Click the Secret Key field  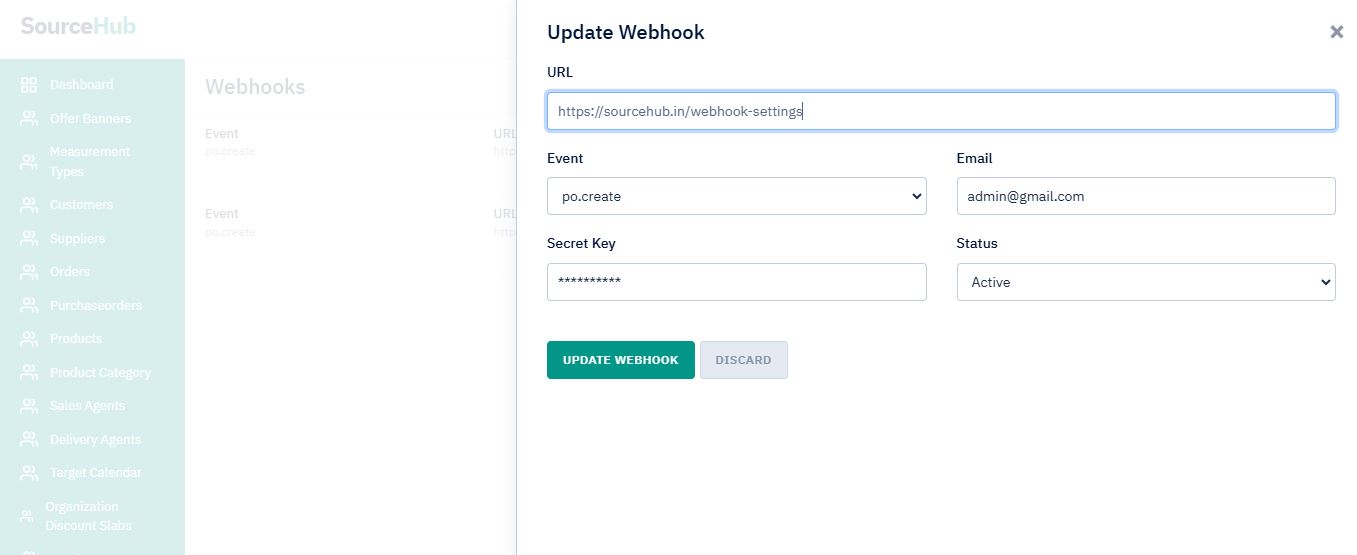[736, 282]
